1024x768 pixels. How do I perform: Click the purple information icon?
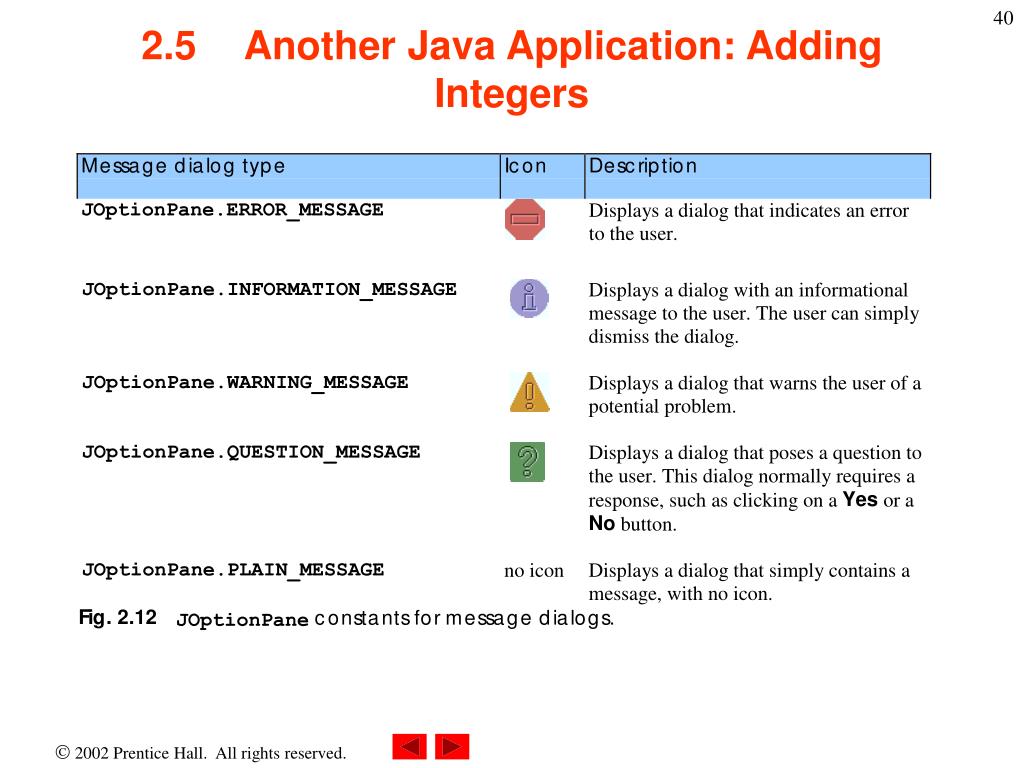(x=529, y=298)
